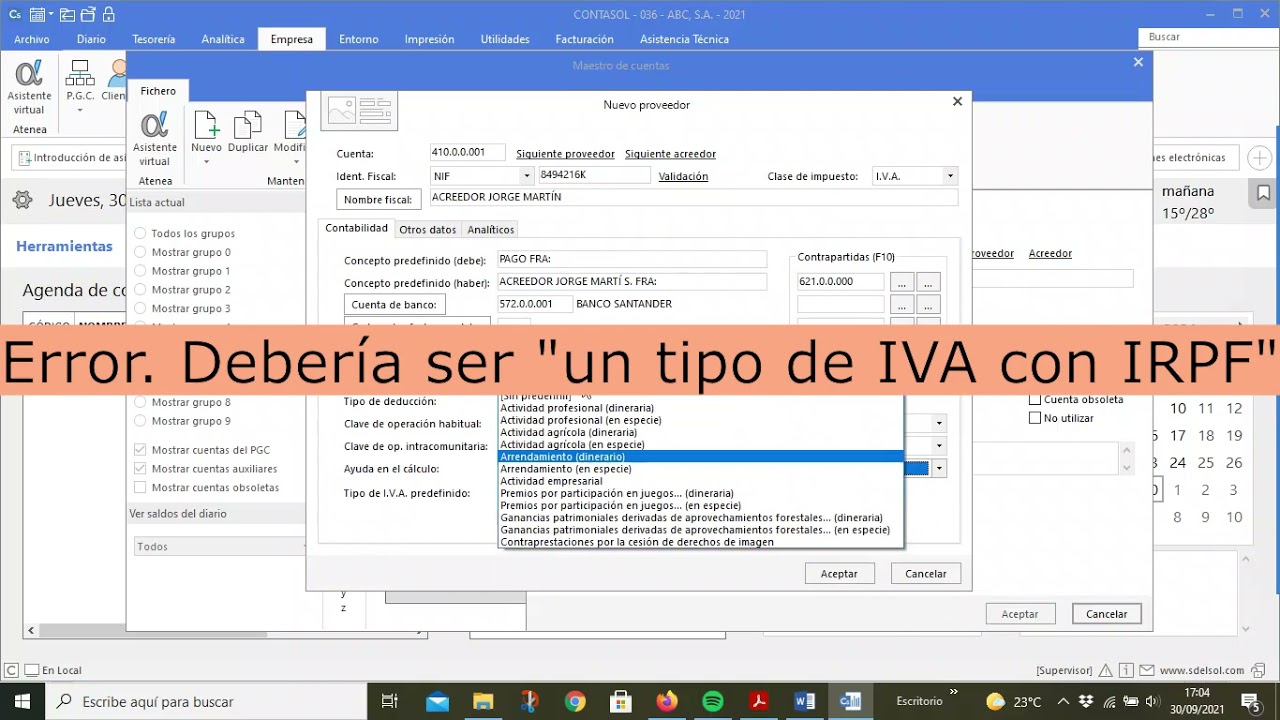Open the Ident. Fiscal NIF dropdown
The height and width of the screenshot is (720, 1280).
pyautogui.click(x=527, y=176)
